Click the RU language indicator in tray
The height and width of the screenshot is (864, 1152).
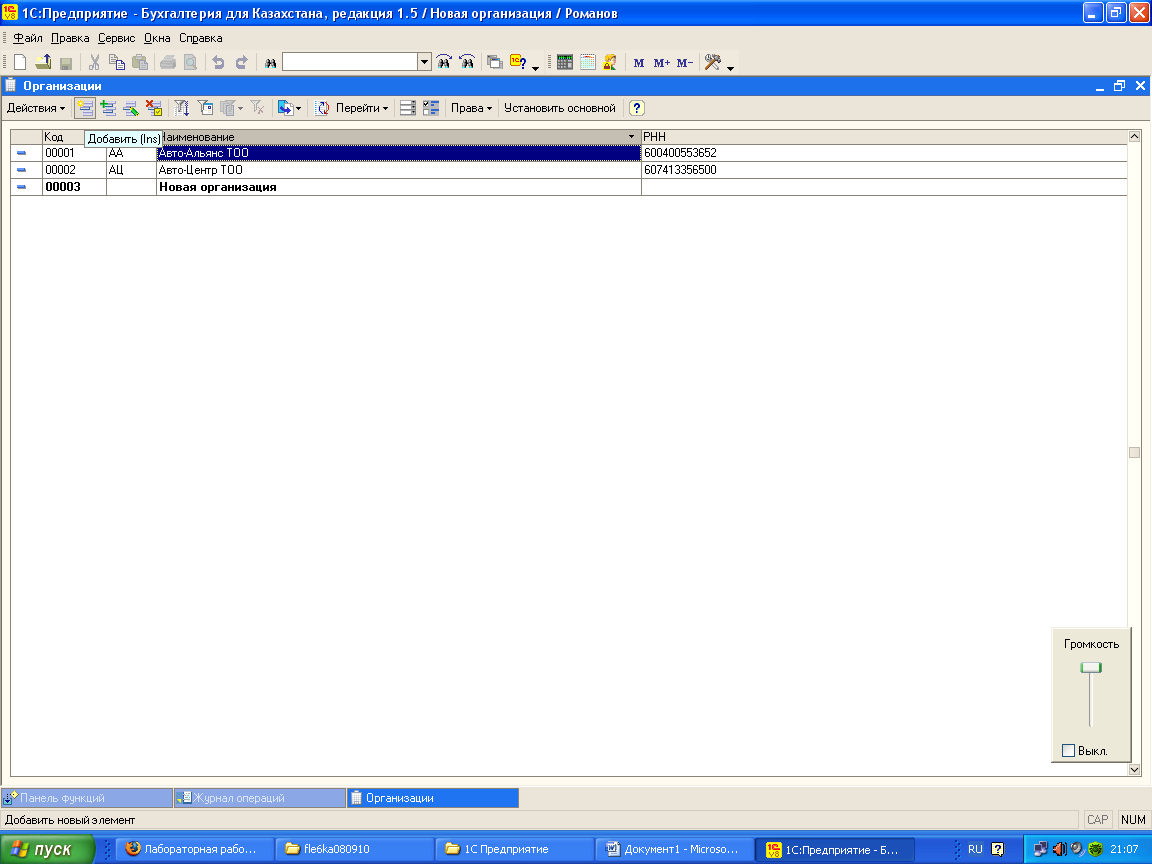point(975,849)
